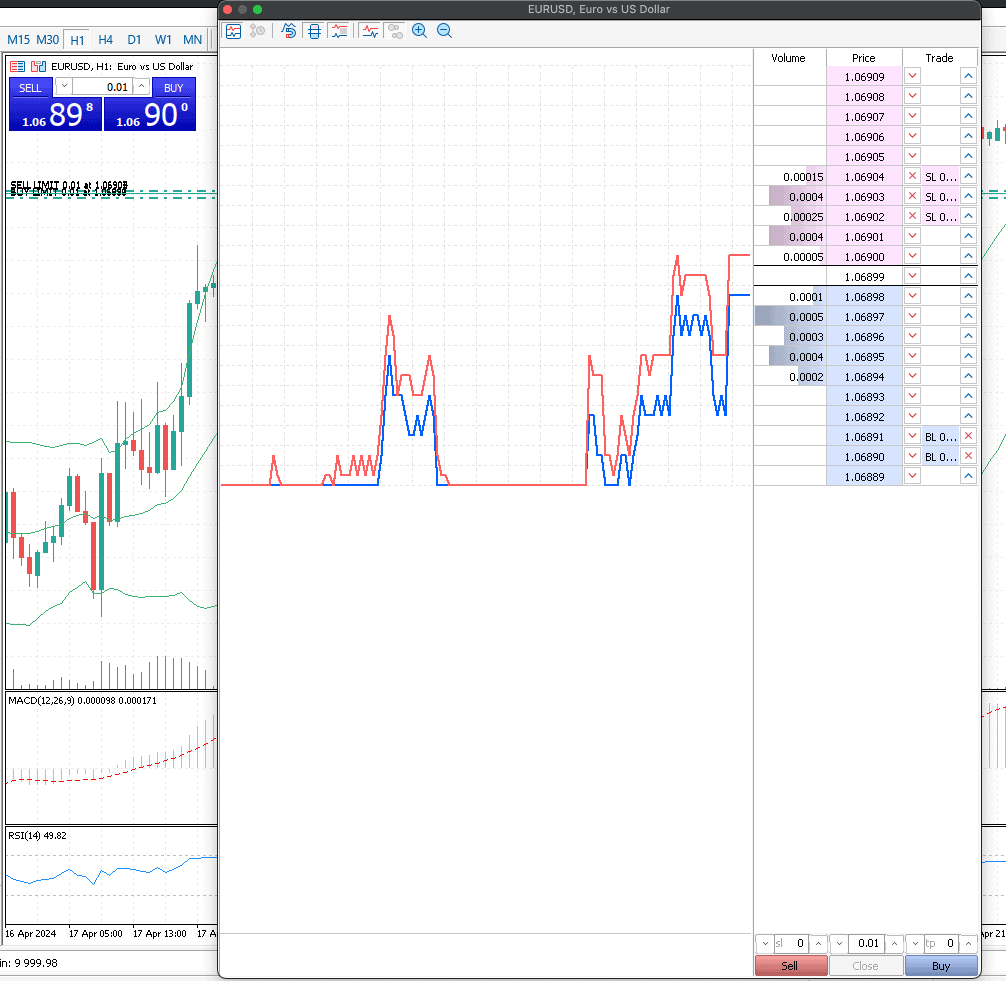This screenshot has width=1006, height=981.
Task: Click the red down arrow at price 1.06909
Action: (912, 76)
